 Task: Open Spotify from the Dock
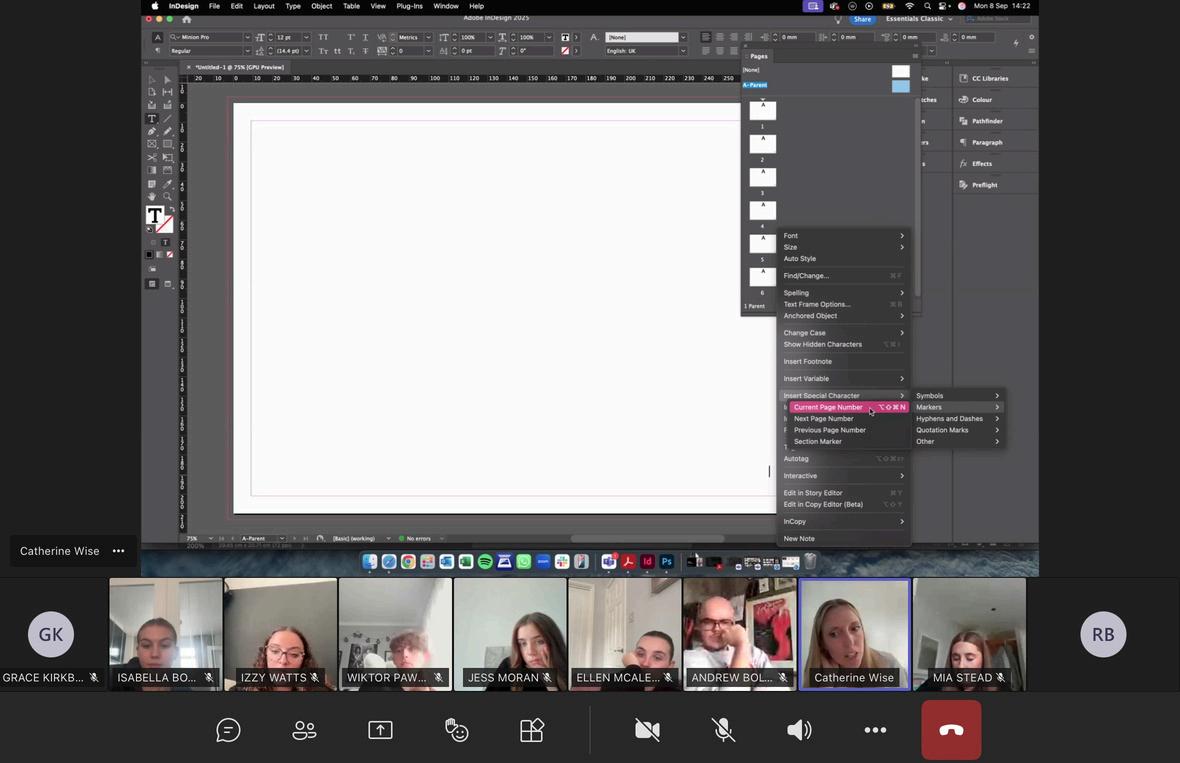[485, 561]
